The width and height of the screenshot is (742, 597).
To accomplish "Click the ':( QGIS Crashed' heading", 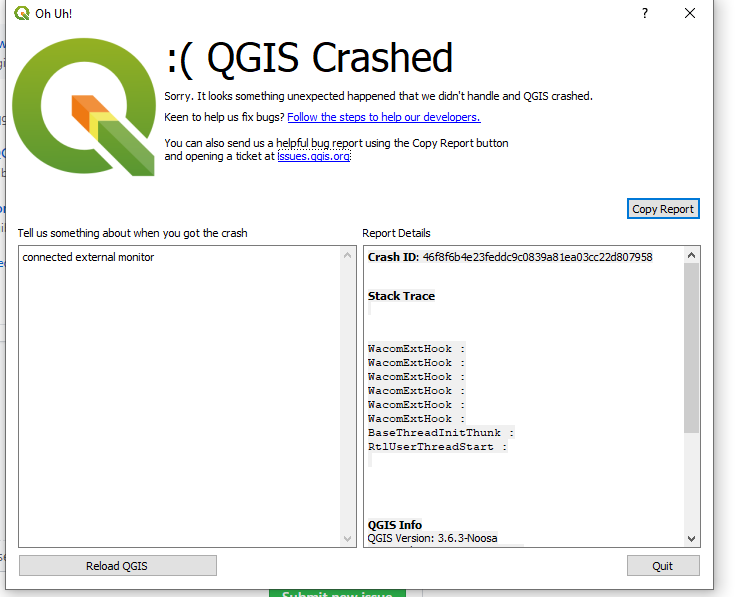I will [310, 58].
